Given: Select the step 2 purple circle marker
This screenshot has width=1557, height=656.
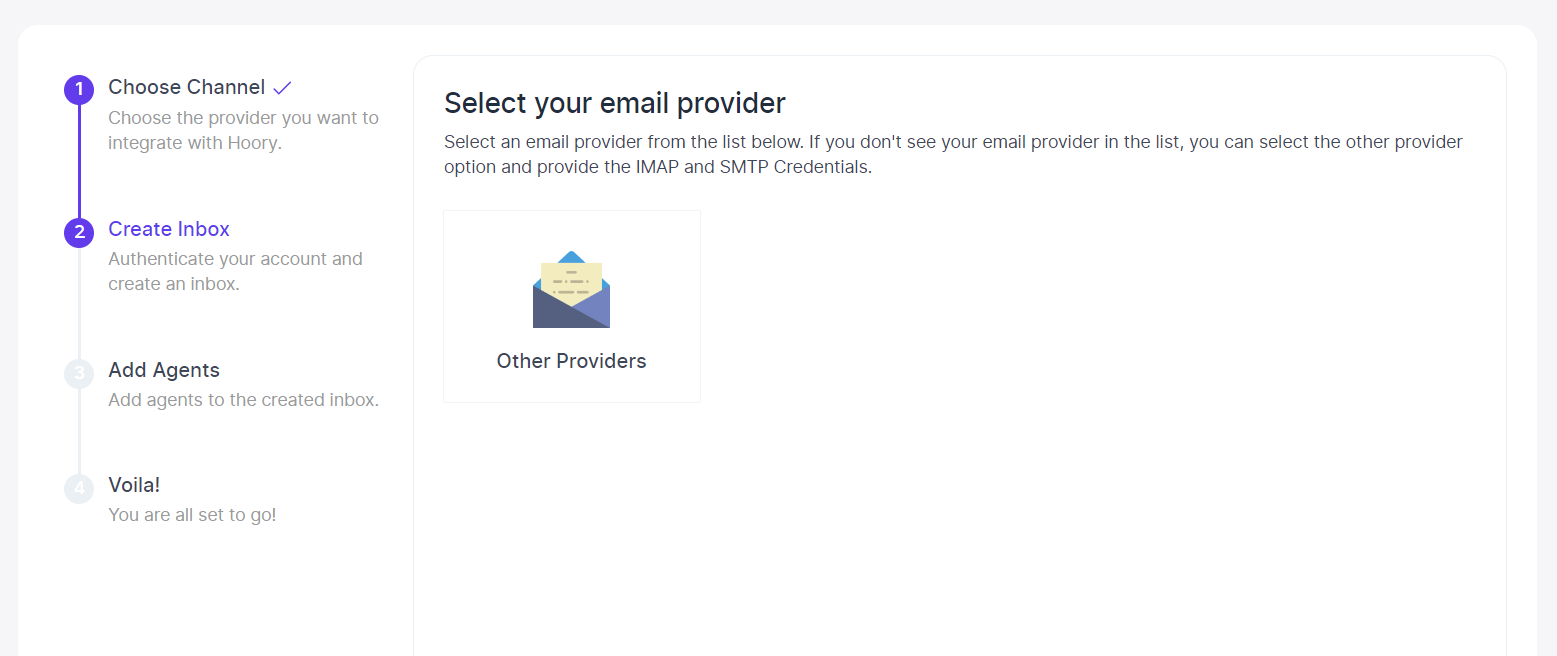Looking at the screenshot, I should pyautogui.click(x=79, y=233).
